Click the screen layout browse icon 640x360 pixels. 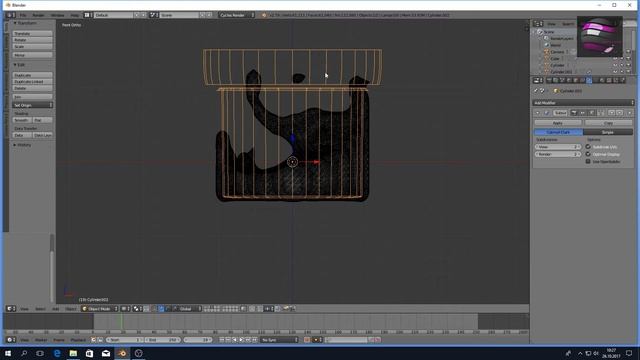coord(87,15)
